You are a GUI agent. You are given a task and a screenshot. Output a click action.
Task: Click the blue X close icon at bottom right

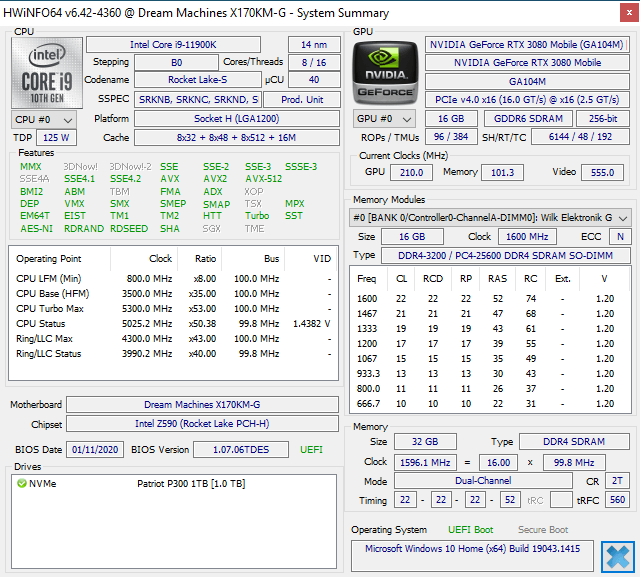(x=618, y=557)
